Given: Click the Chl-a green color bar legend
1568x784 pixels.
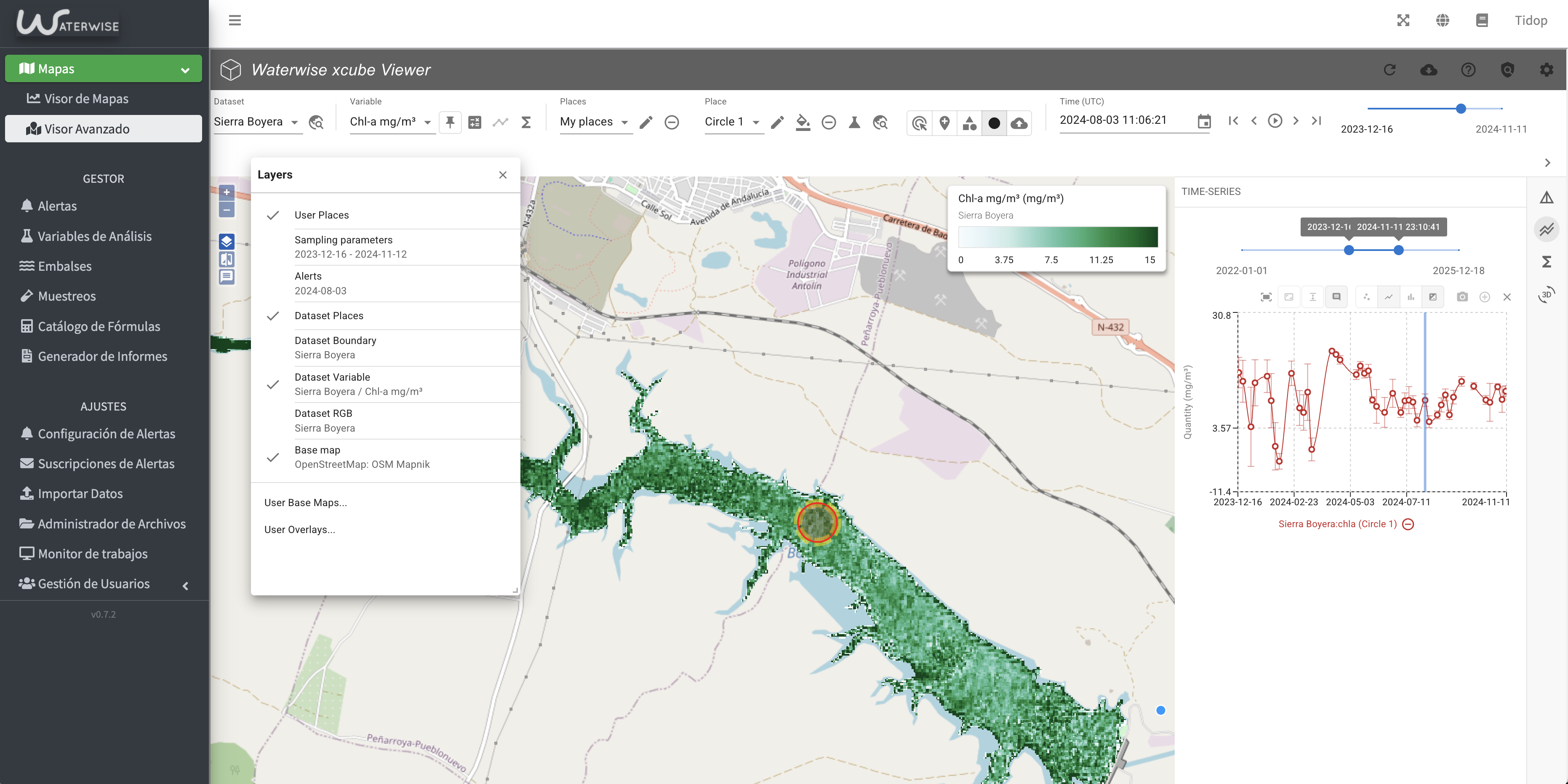Looking at the screenshot, I should click(1058, 237).
